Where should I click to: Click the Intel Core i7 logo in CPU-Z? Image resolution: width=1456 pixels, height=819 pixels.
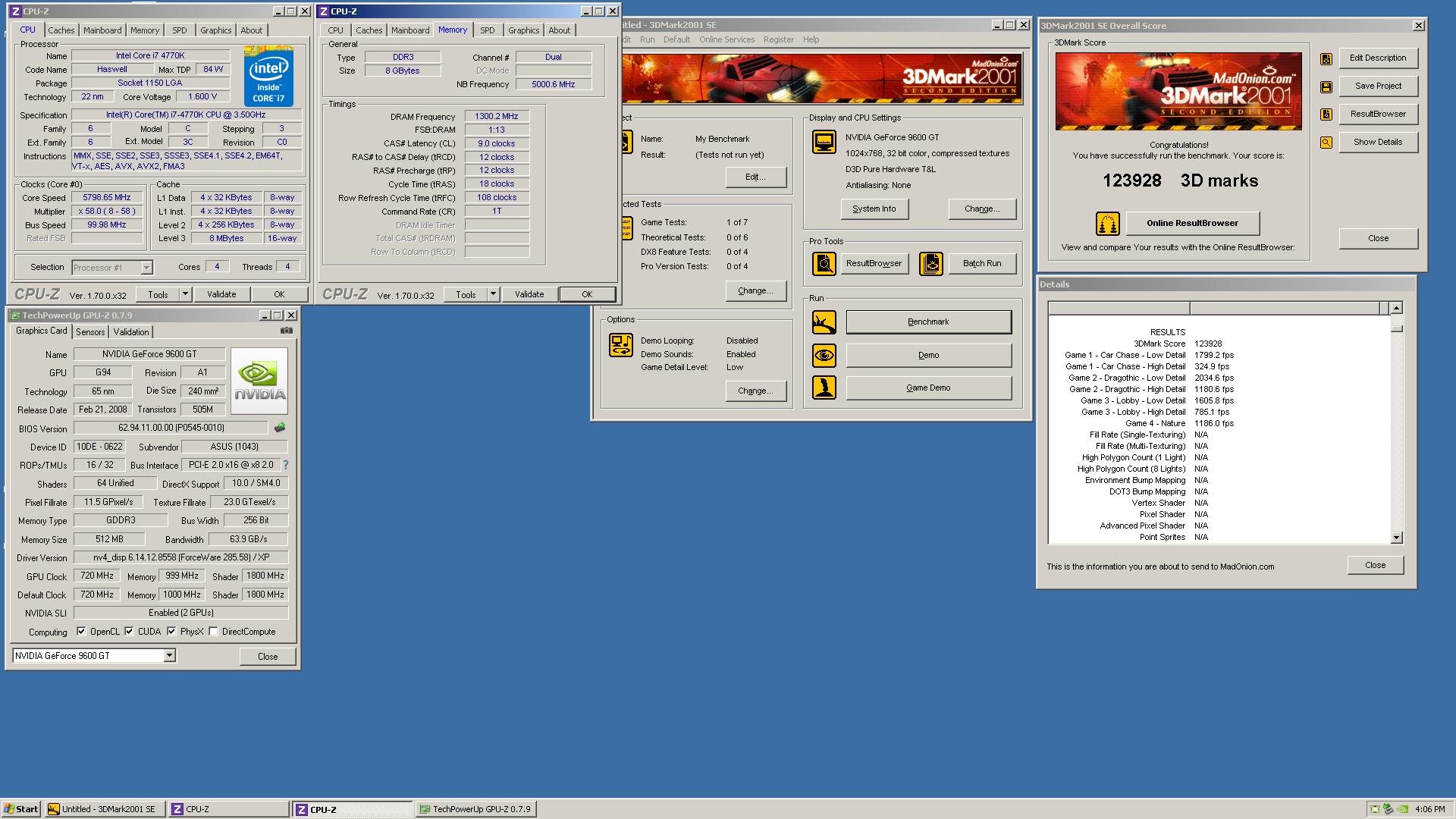click(268, 77)
